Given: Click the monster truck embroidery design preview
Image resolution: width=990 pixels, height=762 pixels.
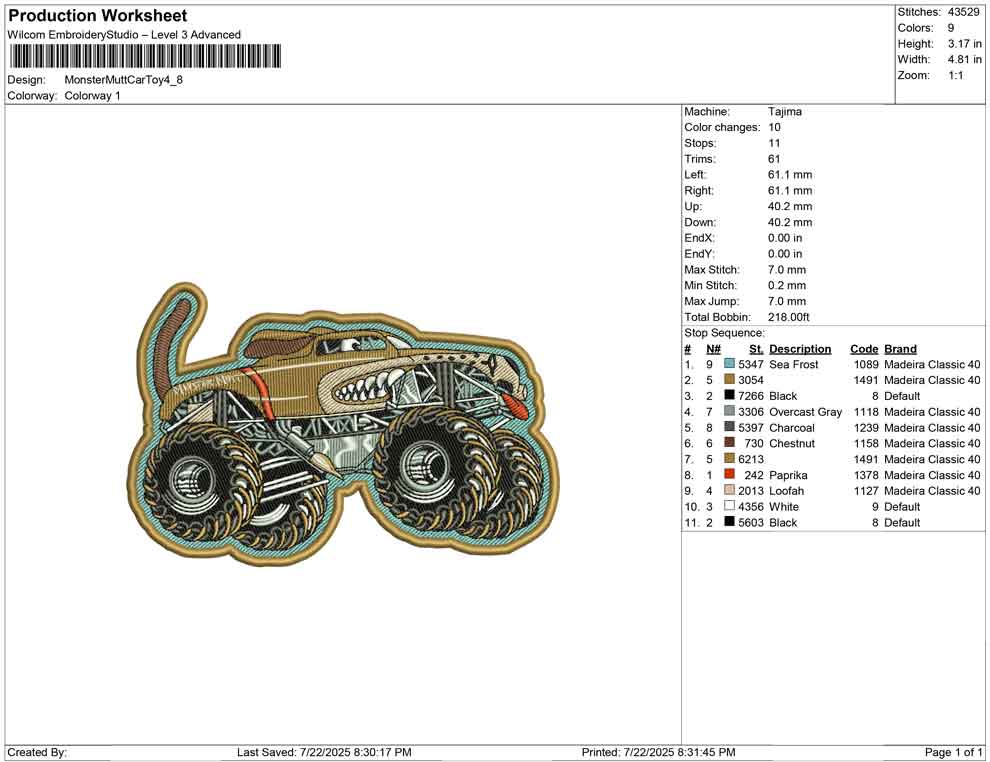Looking at the screenshot, I should point(343,424).
